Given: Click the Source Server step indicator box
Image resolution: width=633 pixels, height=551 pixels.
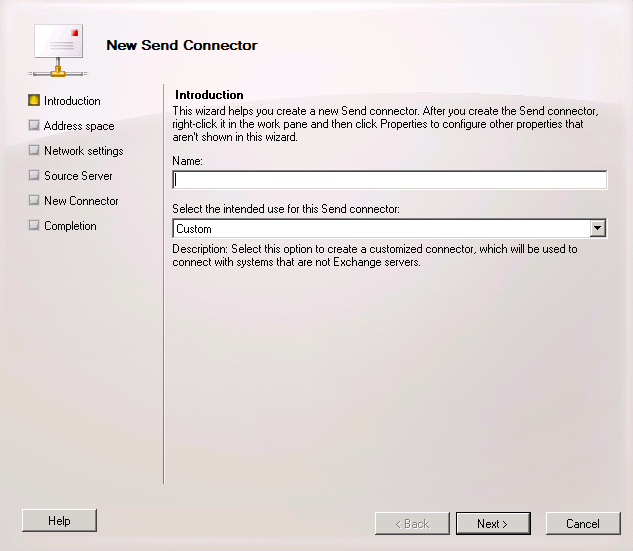Looking at the screenshot, I should click(x=34, y=175).
